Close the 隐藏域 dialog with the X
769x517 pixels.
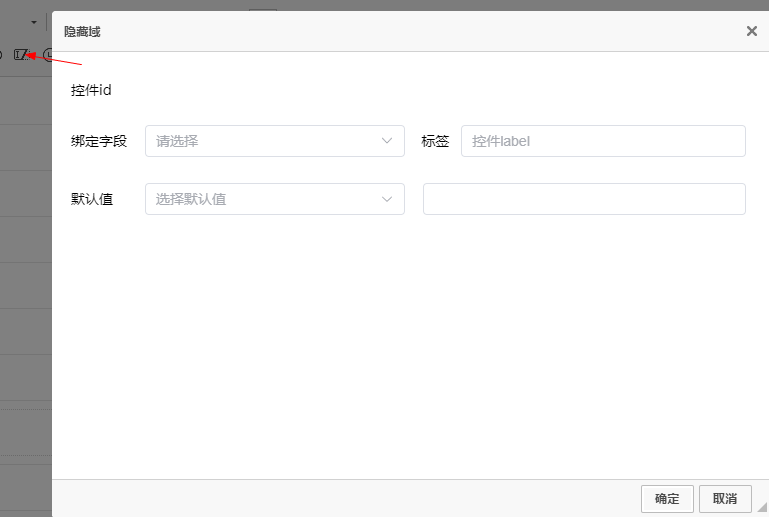coord(751,31)
